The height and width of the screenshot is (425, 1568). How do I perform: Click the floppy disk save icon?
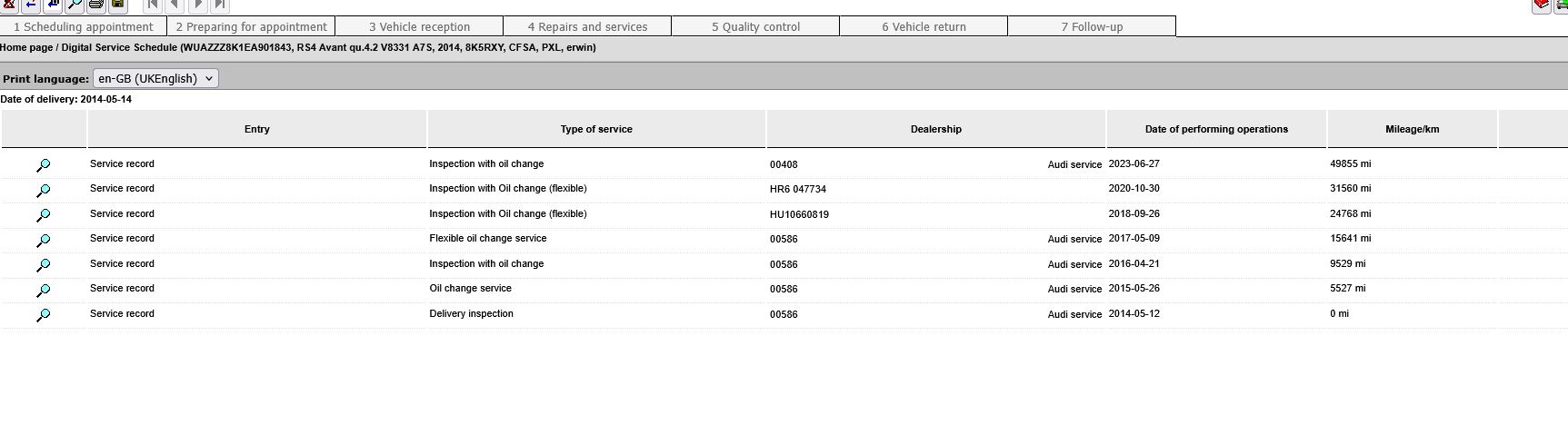tap(118, 5)
